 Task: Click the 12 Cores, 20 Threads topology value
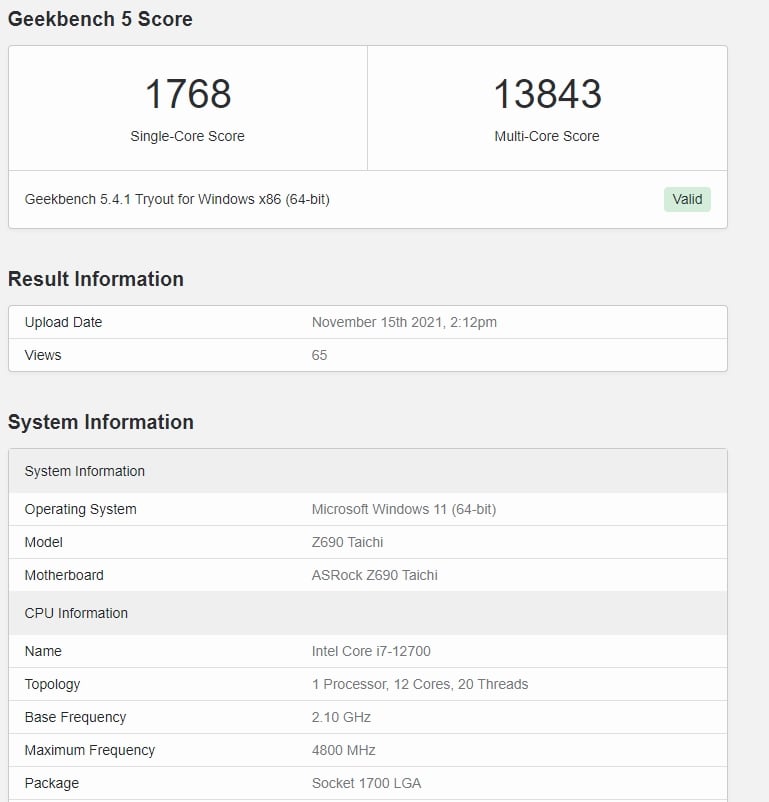coord(420,684)
